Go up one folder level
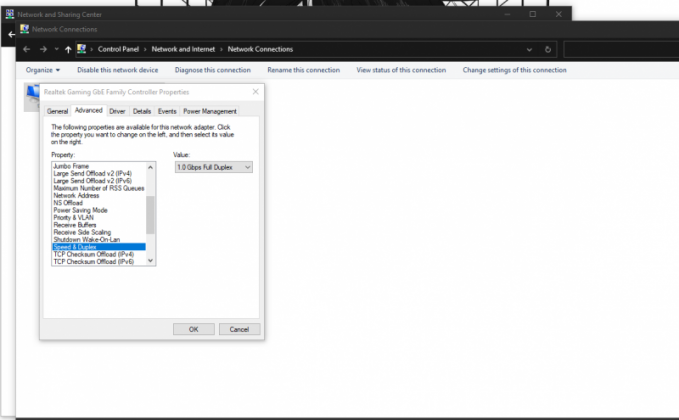 (x=68, y=49)
